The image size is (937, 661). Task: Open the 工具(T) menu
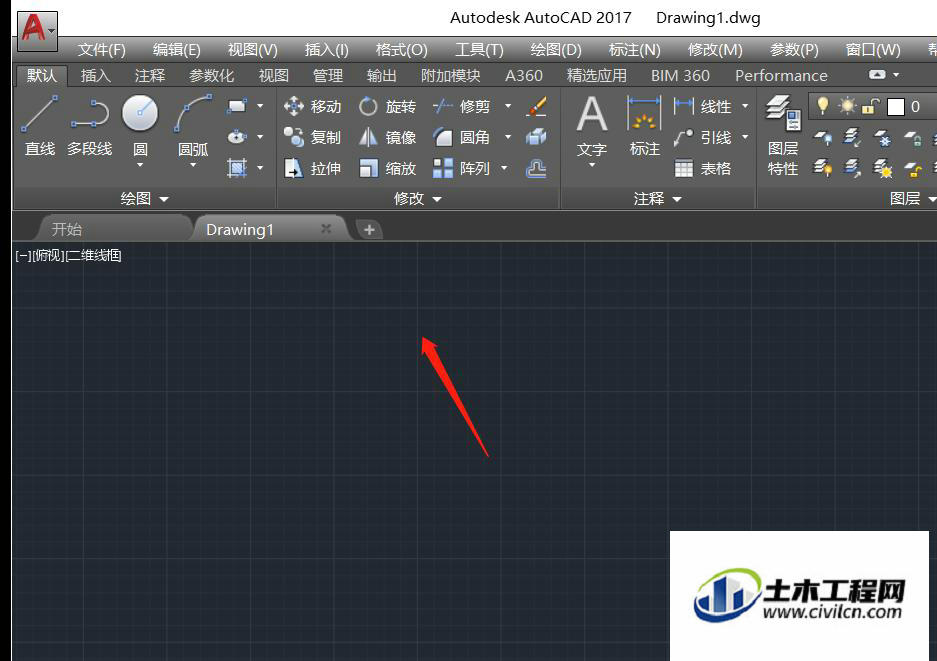click(479, 50)
